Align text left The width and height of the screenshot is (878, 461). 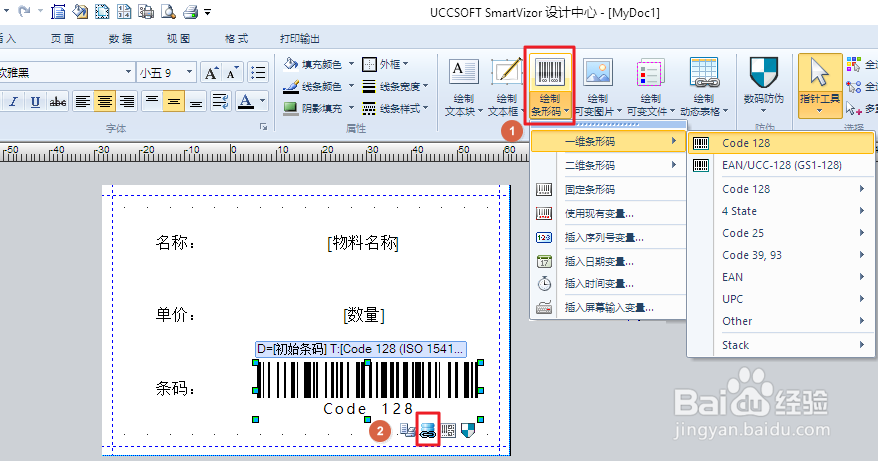click(83, 101)
